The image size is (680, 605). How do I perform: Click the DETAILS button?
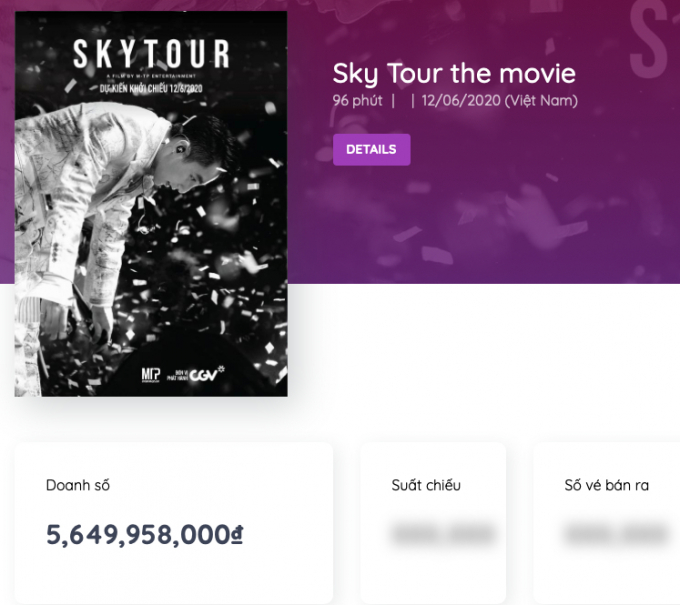pyautogui.click(x=371, y=150)
